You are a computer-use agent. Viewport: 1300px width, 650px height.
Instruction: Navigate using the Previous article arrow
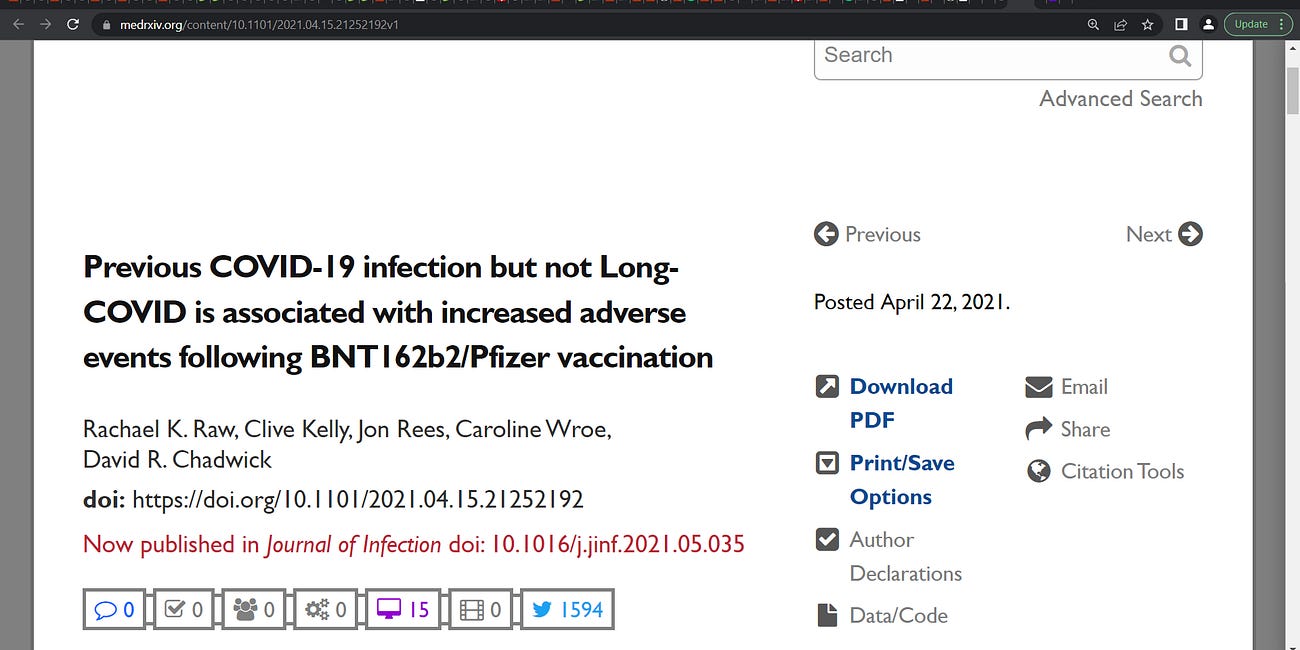(x=826, y=234)
